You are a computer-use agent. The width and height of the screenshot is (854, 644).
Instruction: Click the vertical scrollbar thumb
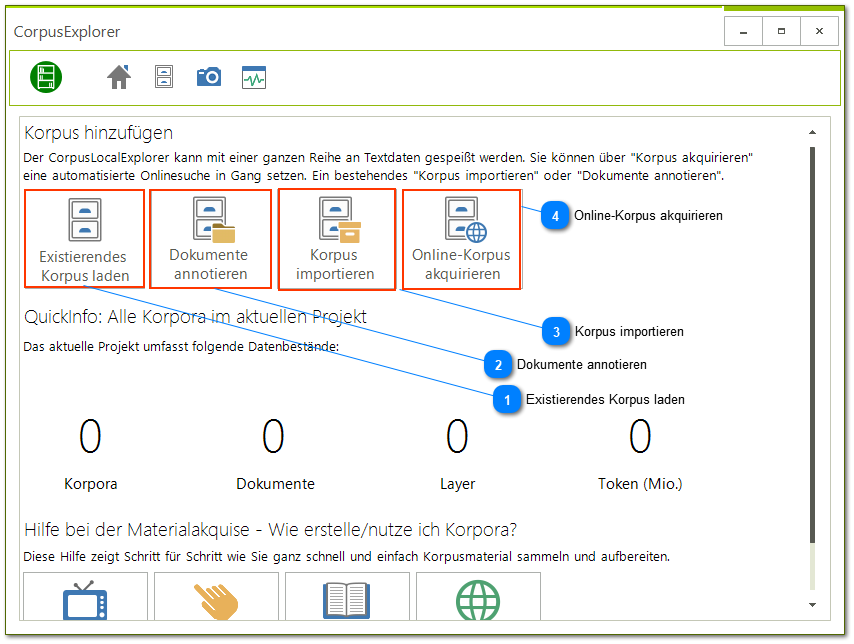click(813, 345)
